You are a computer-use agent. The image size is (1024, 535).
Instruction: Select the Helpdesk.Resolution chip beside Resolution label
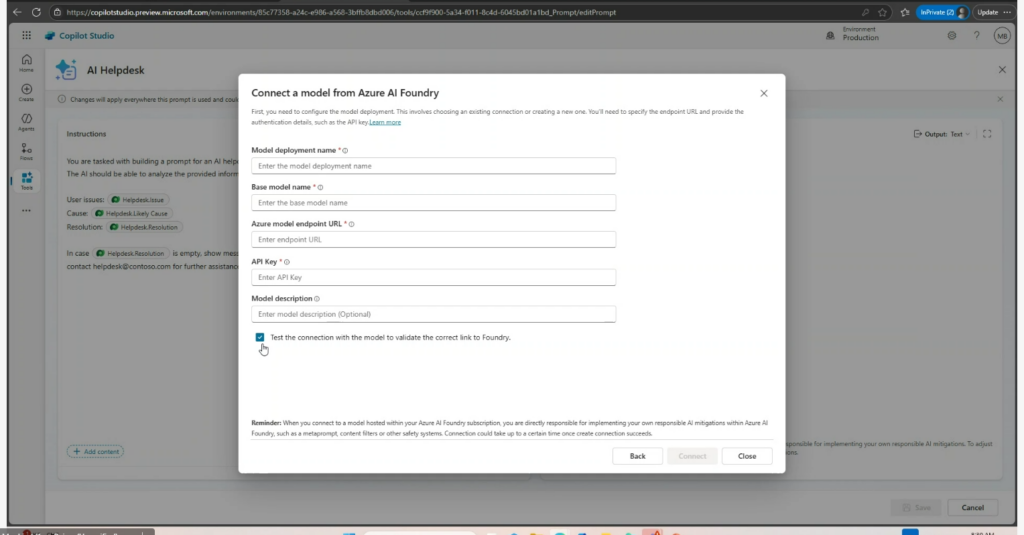coord(144,227)
